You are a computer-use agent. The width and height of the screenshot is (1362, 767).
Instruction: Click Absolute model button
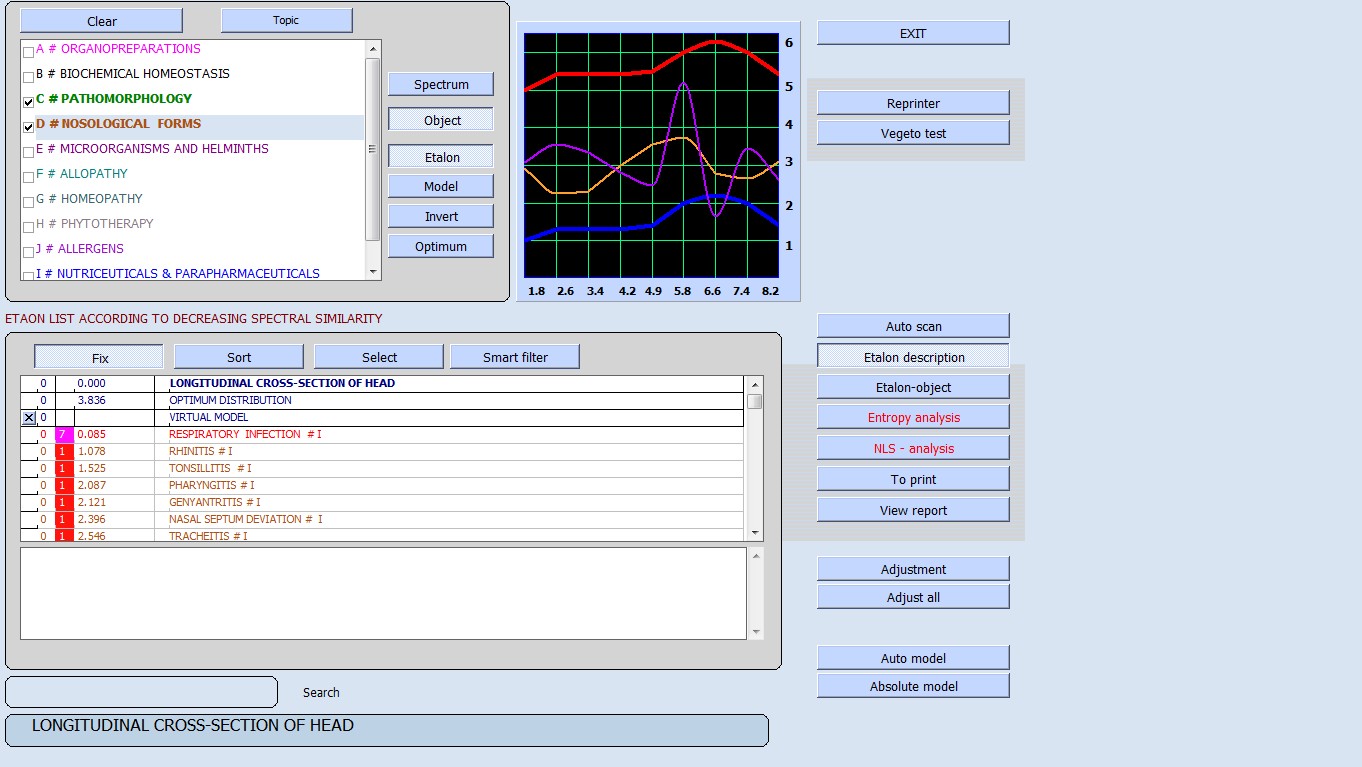pyautogui.click(x=913, y=686)
